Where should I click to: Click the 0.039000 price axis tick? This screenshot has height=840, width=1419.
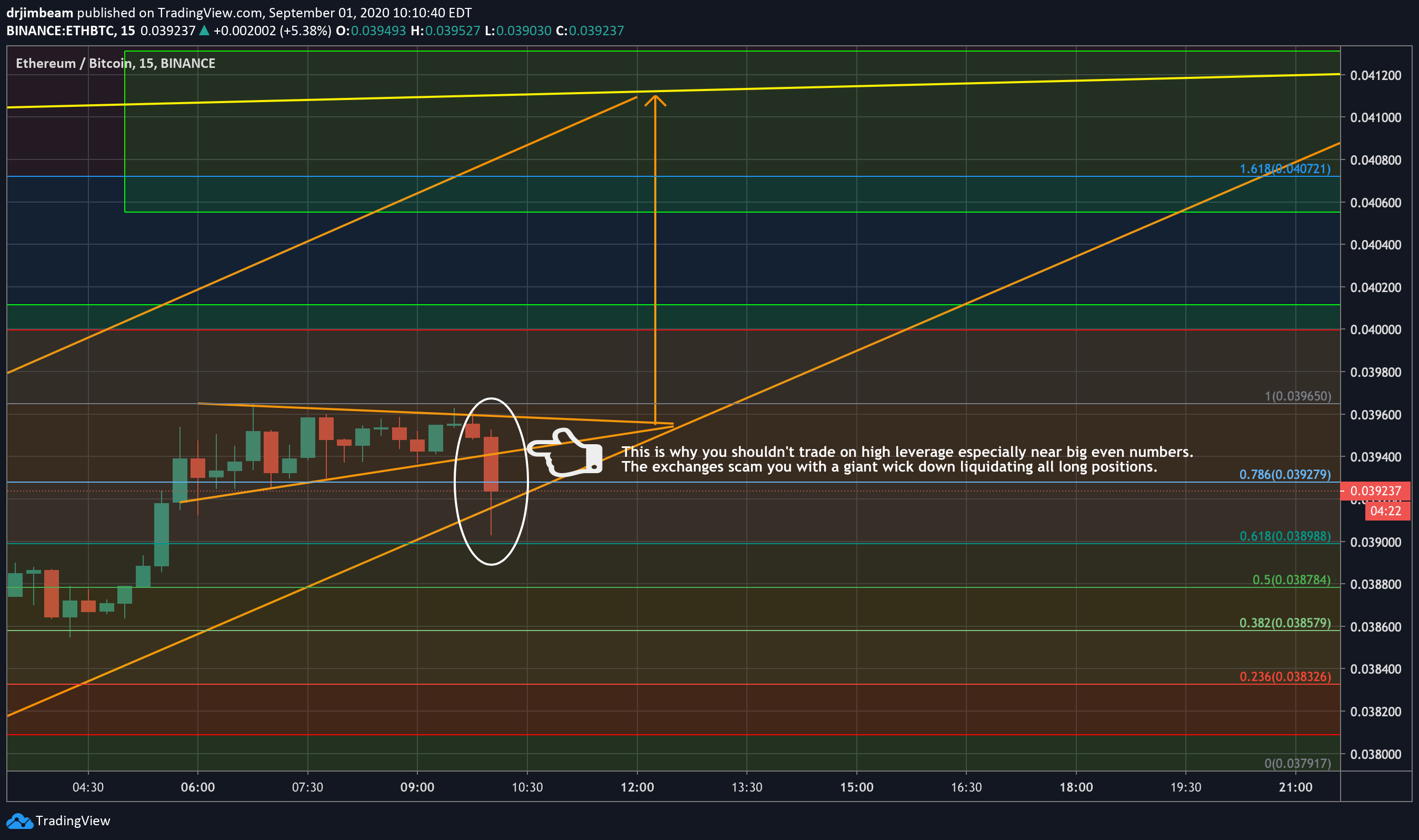pos(1375,542)
